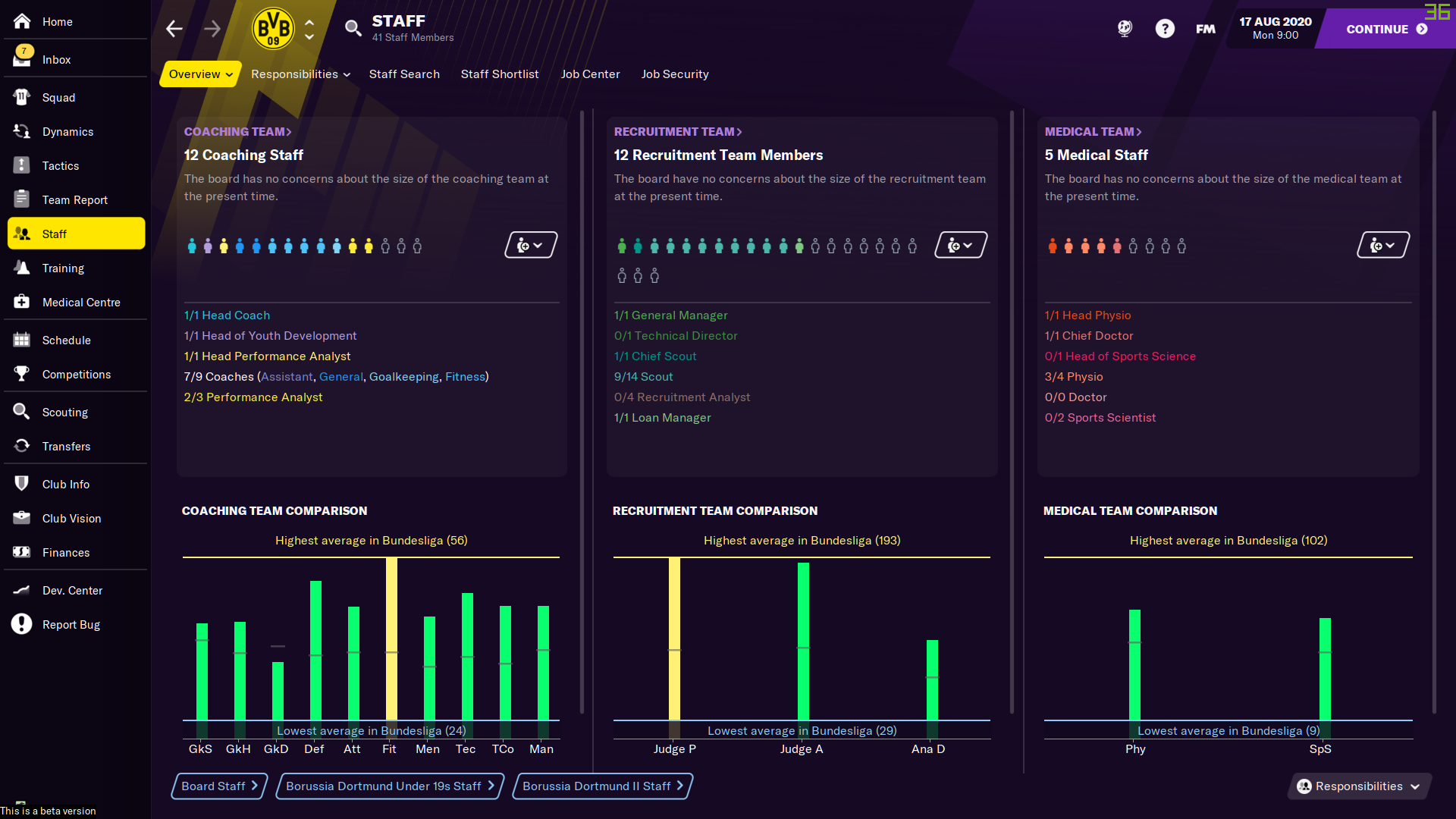The image size is (1456, 819).
Task: Switch to the Job Center tab
Action: coord(590,74)
